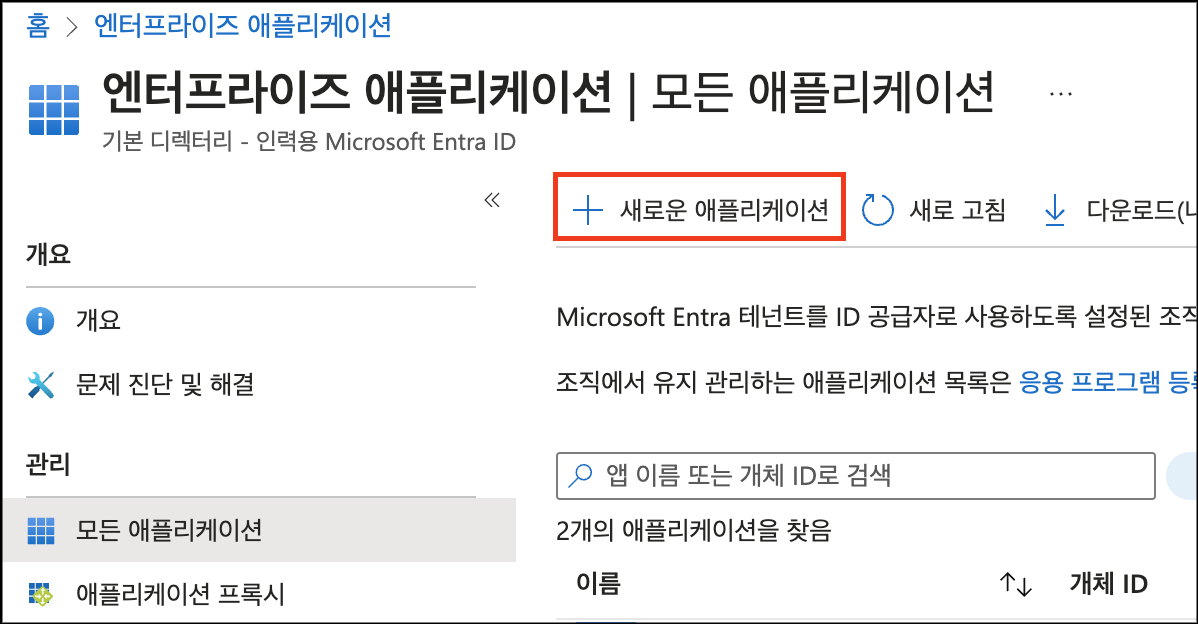Open 애플리케이션 프록시 in the sidebar
Image resolution: width=1198 pixels, height=624 pixels.
coord(180,594)
